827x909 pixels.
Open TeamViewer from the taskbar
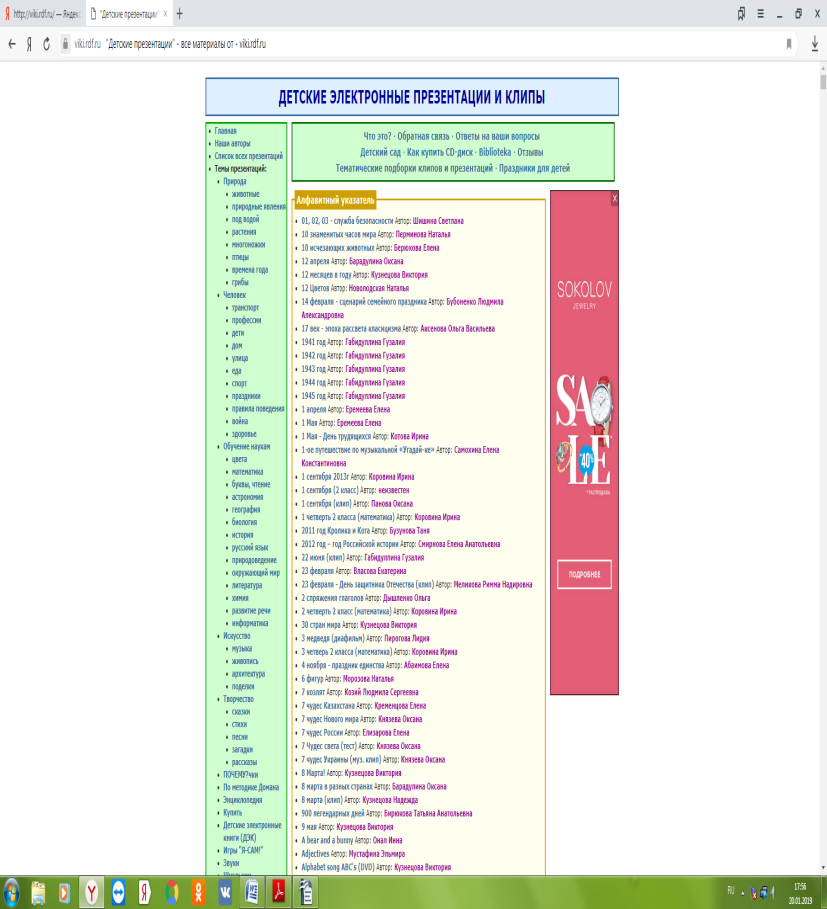118,893
